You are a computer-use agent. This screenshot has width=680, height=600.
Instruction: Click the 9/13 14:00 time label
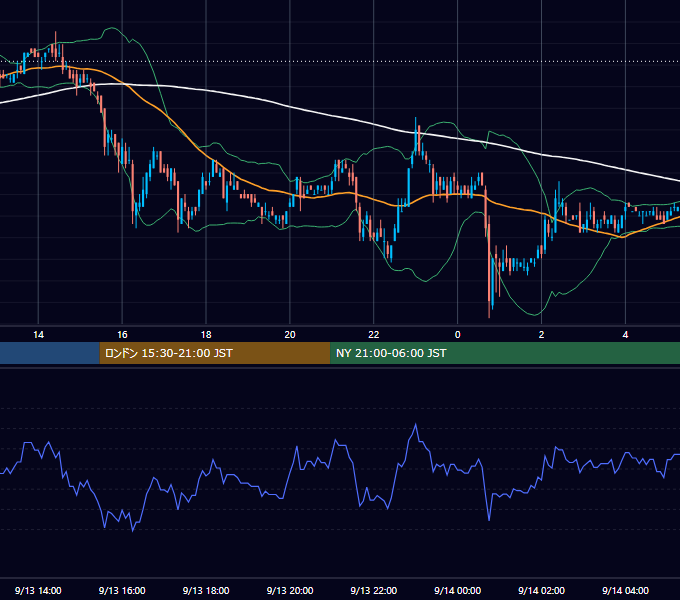pyautogui.click(x=38, y=590)
